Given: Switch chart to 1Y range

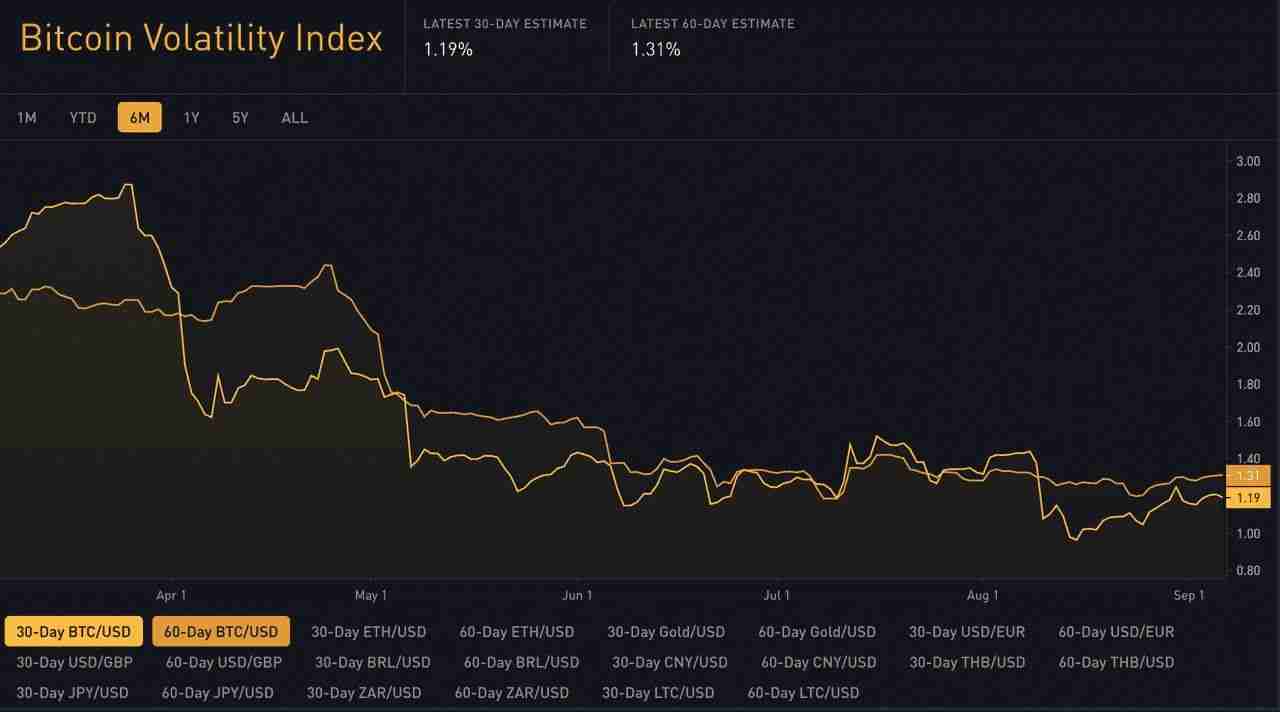Looking at the screenshot, I should click(191, 118).
